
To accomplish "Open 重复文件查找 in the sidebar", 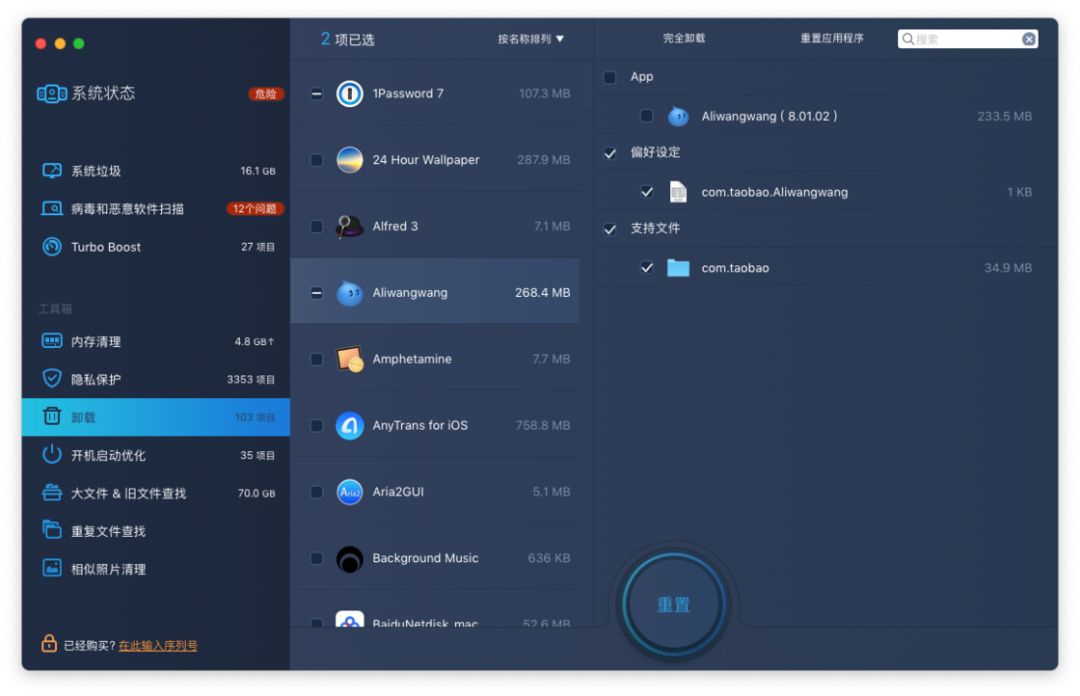I will tap(157, 531).
